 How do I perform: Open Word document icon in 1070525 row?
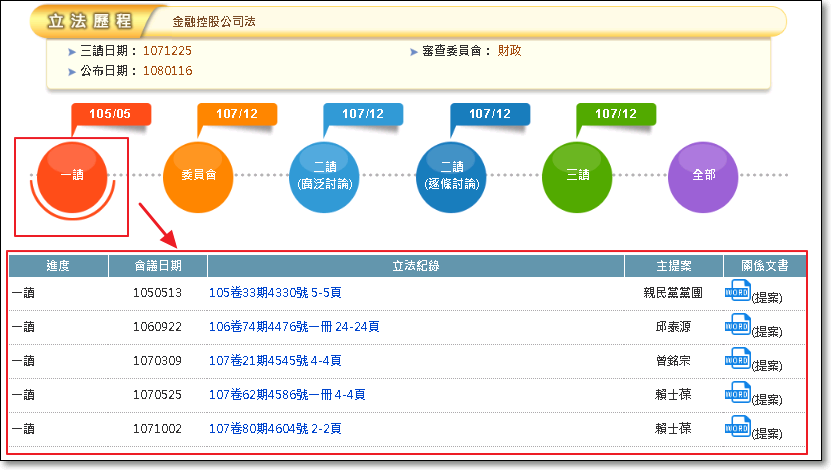click(737, 392)
